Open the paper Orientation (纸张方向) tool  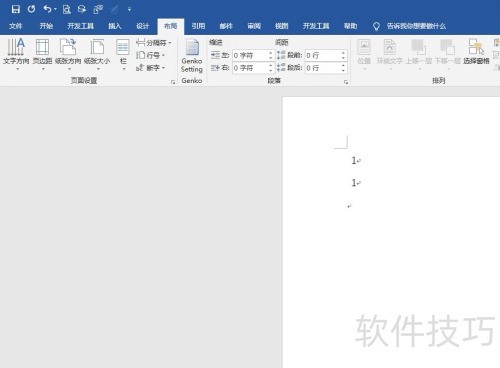coord(68,54)
